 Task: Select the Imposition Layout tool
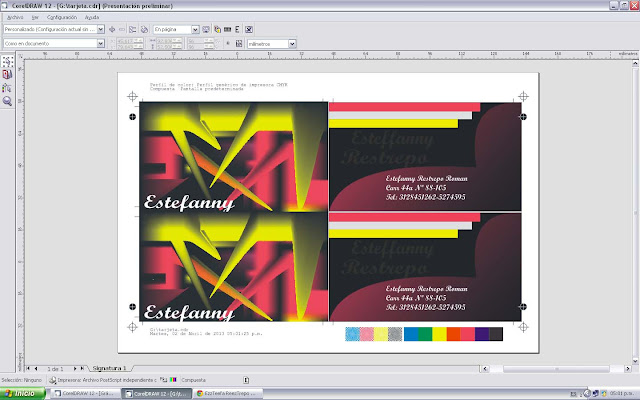[7, 74]
